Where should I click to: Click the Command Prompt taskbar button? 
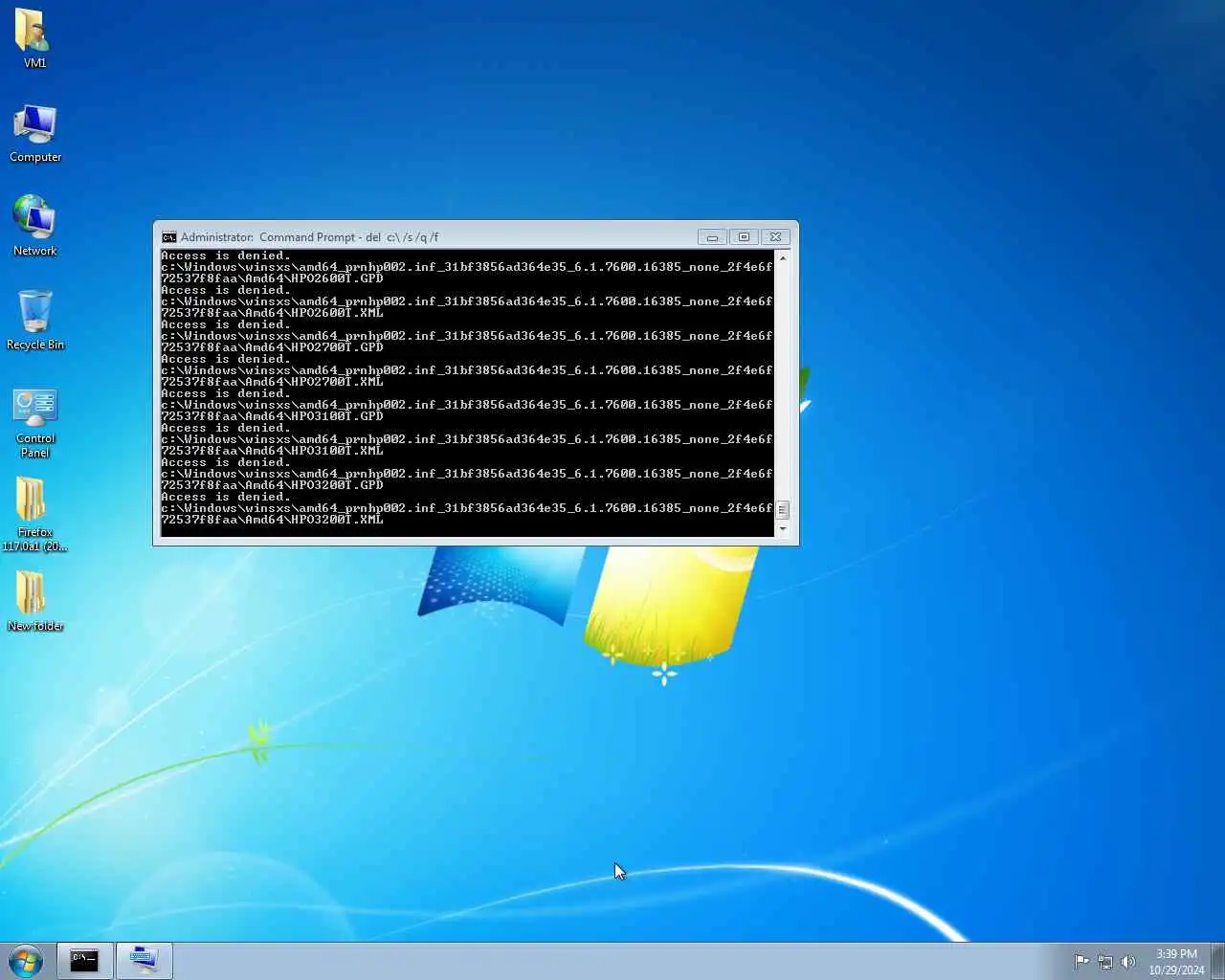[84, 961]
